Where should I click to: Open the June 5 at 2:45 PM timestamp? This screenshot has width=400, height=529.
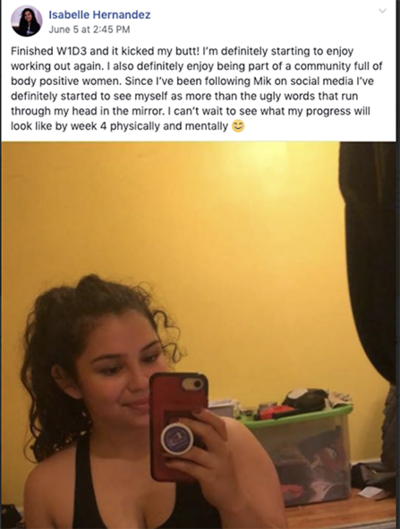pos(89,30)
